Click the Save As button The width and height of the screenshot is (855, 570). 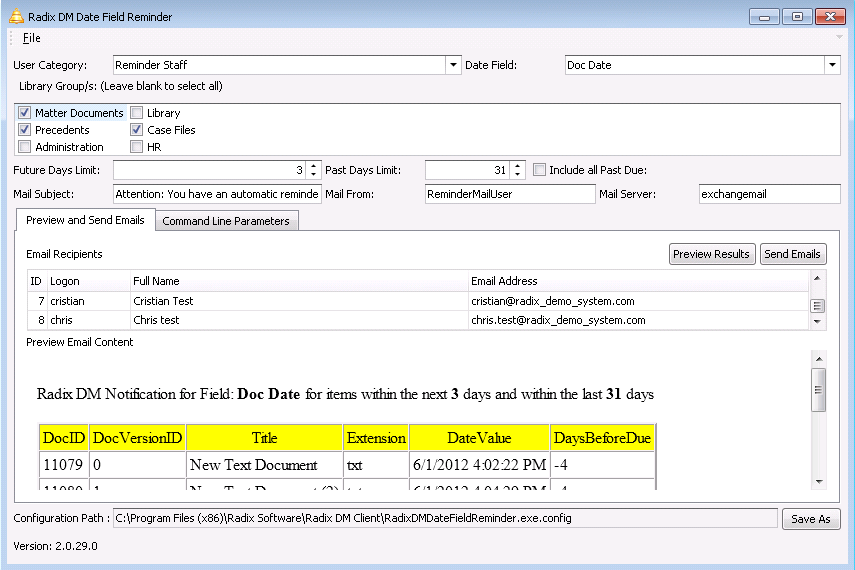point(811,519)
